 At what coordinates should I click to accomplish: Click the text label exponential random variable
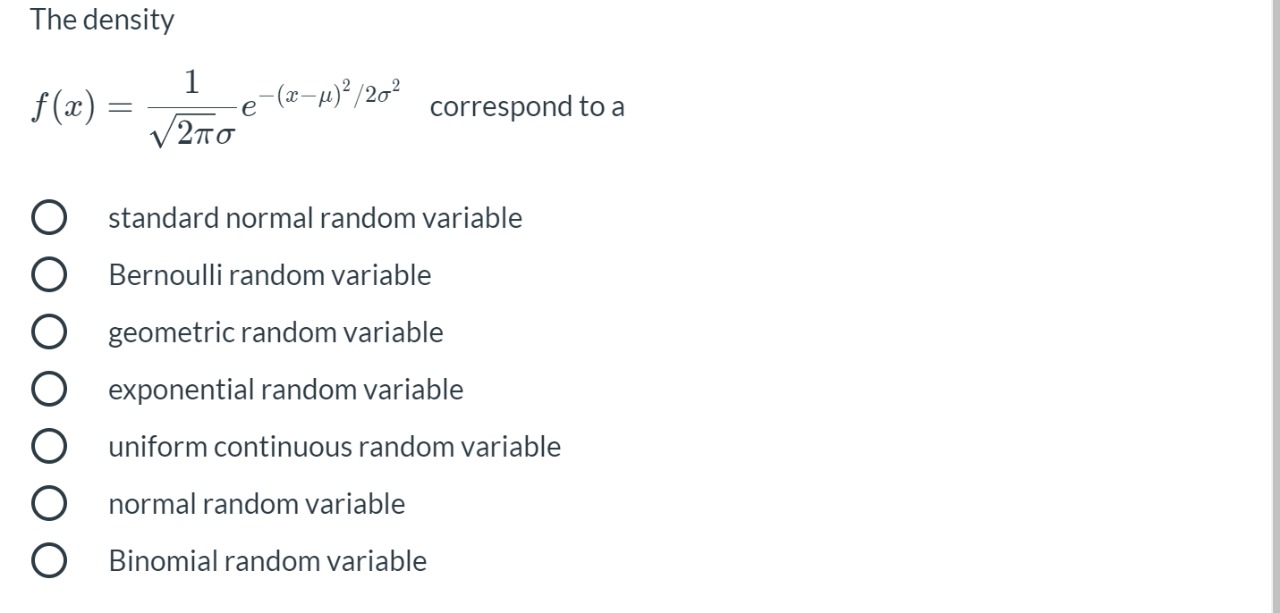(x=285, y=390)
